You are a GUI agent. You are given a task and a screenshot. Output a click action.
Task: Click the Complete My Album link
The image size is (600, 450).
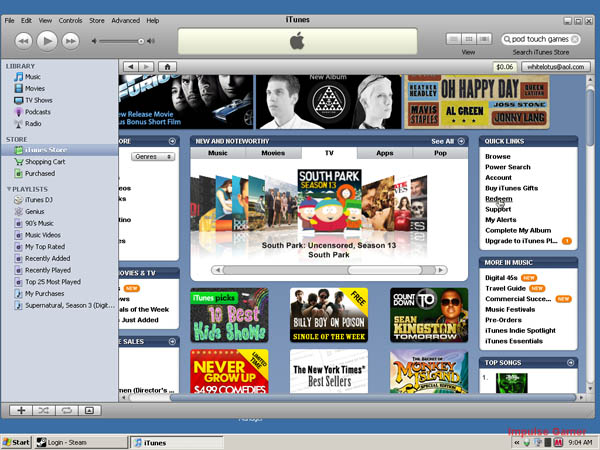[x=518, y=230]
